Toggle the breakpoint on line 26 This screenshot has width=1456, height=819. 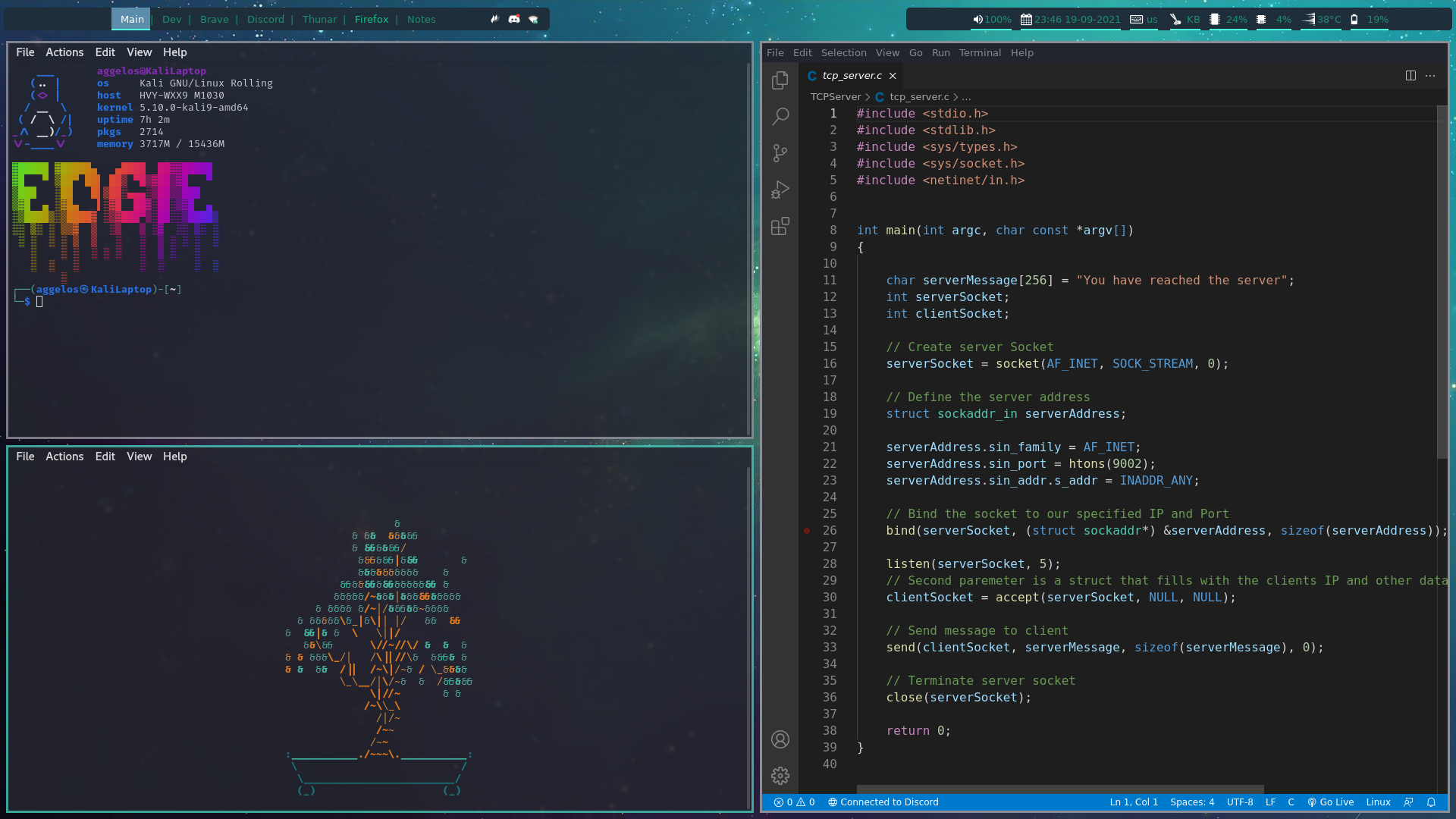pos(805,531)
